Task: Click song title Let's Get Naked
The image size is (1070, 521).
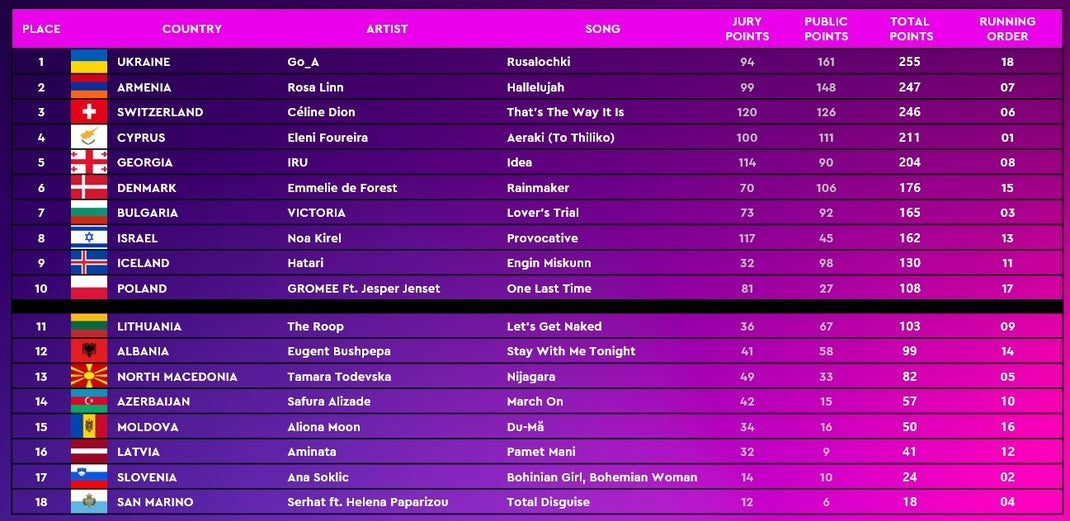Action: coord(554,326)
